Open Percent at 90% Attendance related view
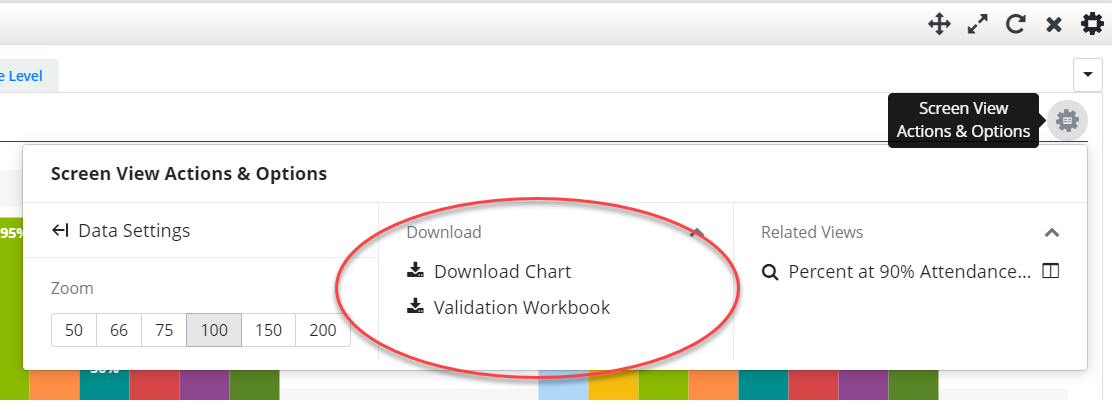This screenshot has width=1112, height=411. 910,271
